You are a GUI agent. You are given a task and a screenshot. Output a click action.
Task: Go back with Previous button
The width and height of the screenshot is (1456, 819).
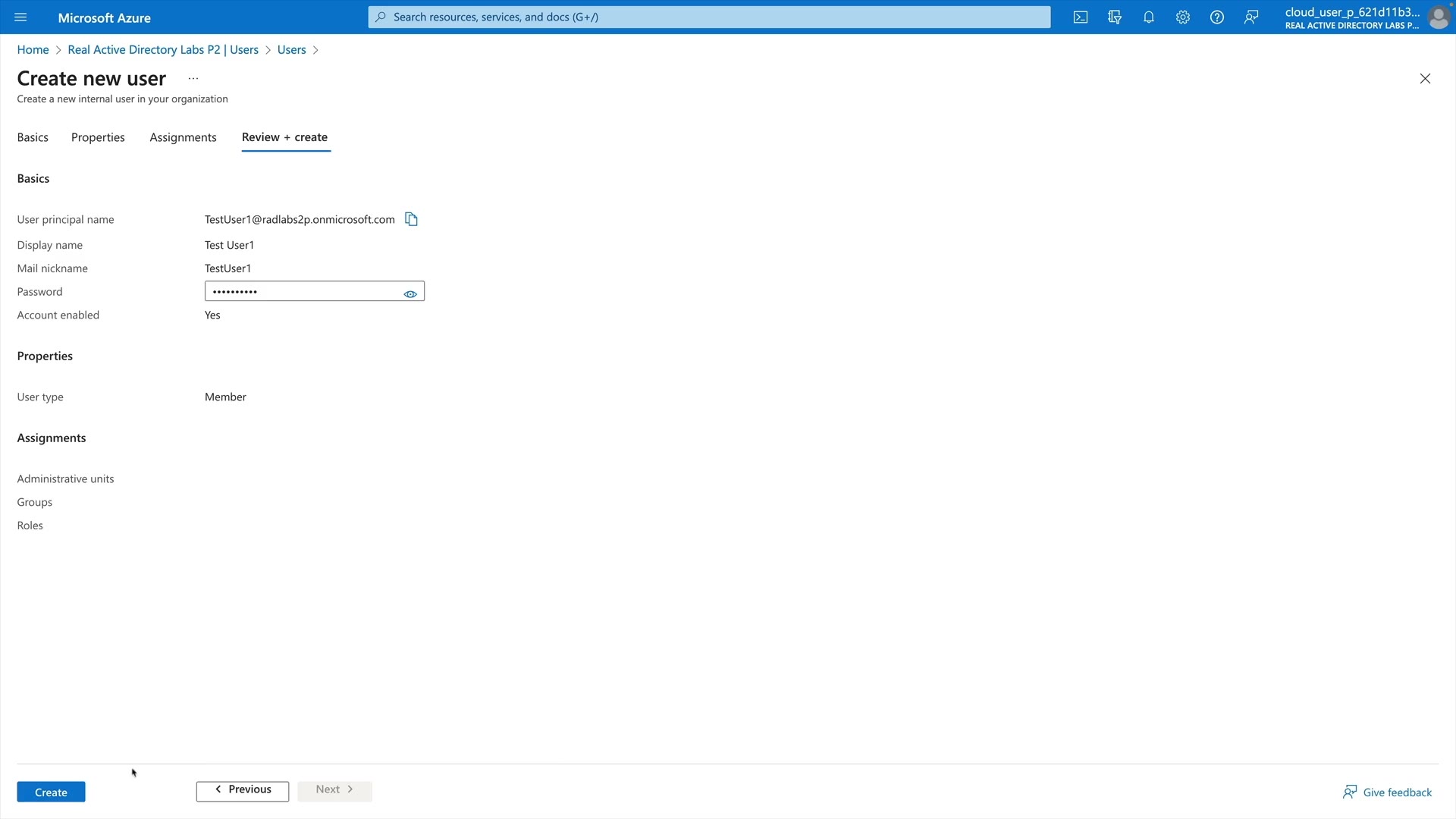pos(243,790)
